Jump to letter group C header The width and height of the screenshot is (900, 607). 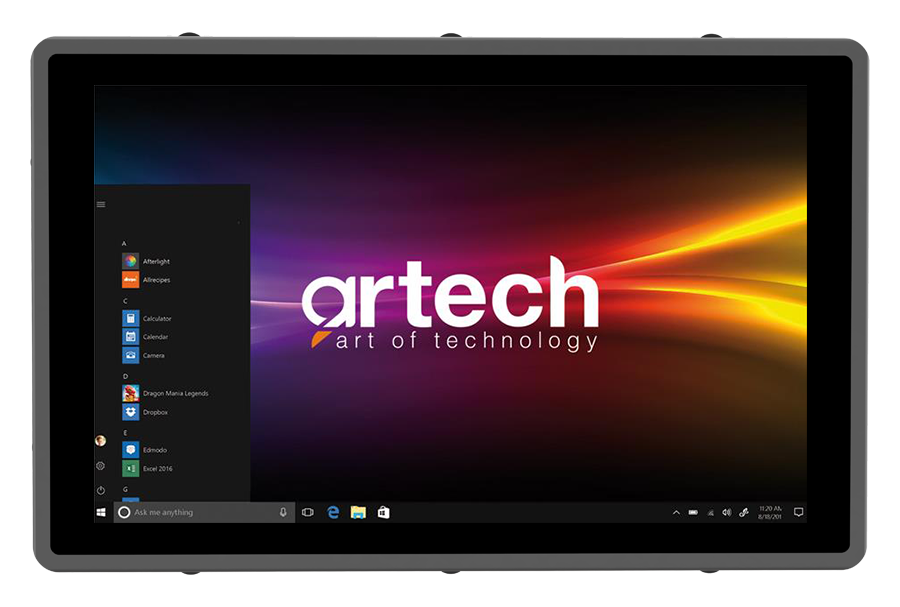[x=125, y=300]
